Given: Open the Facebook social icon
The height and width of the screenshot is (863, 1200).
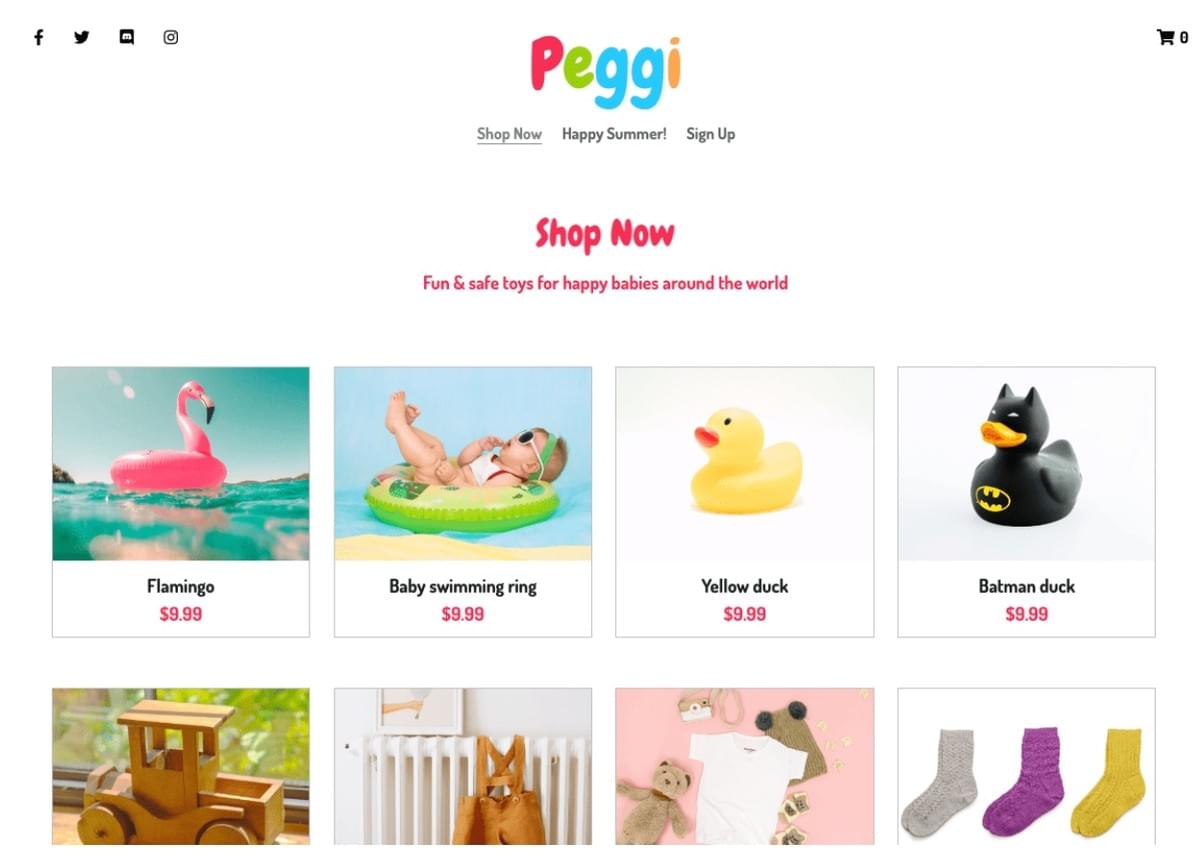Looking at the screenshot, I should (39, 38).
